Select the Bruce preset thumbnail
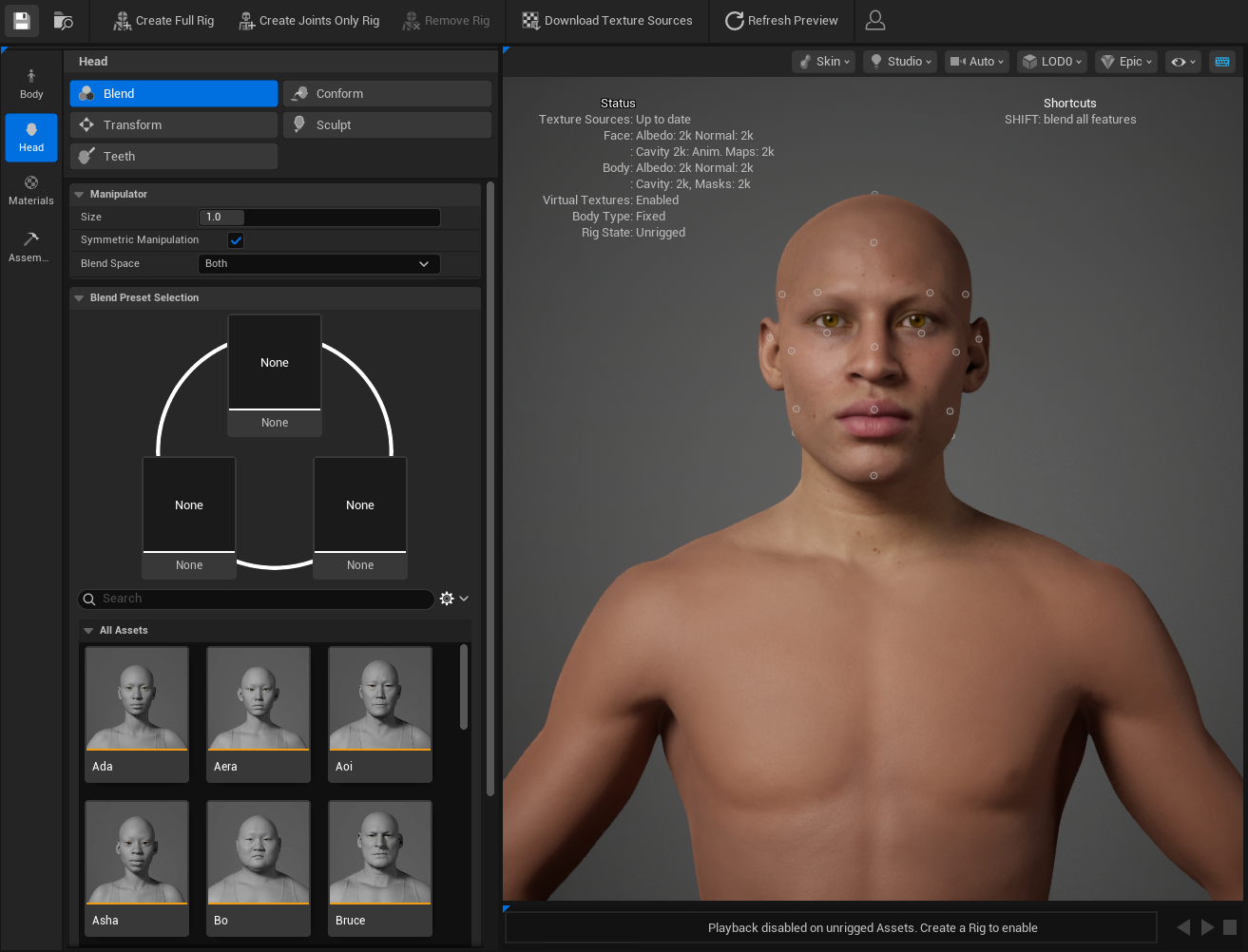The image size is (1248, 952). 380,868
